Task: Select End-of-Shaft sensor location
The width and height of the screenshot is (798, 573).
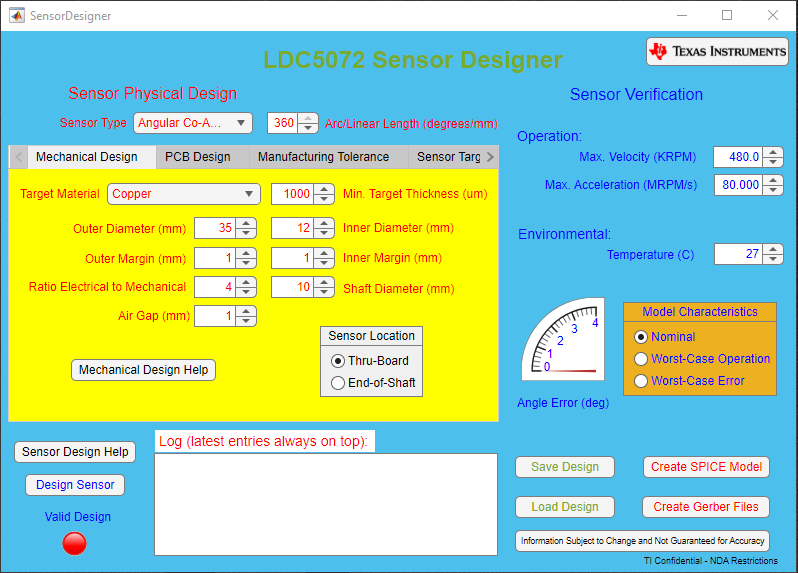Action: [338, 383]
